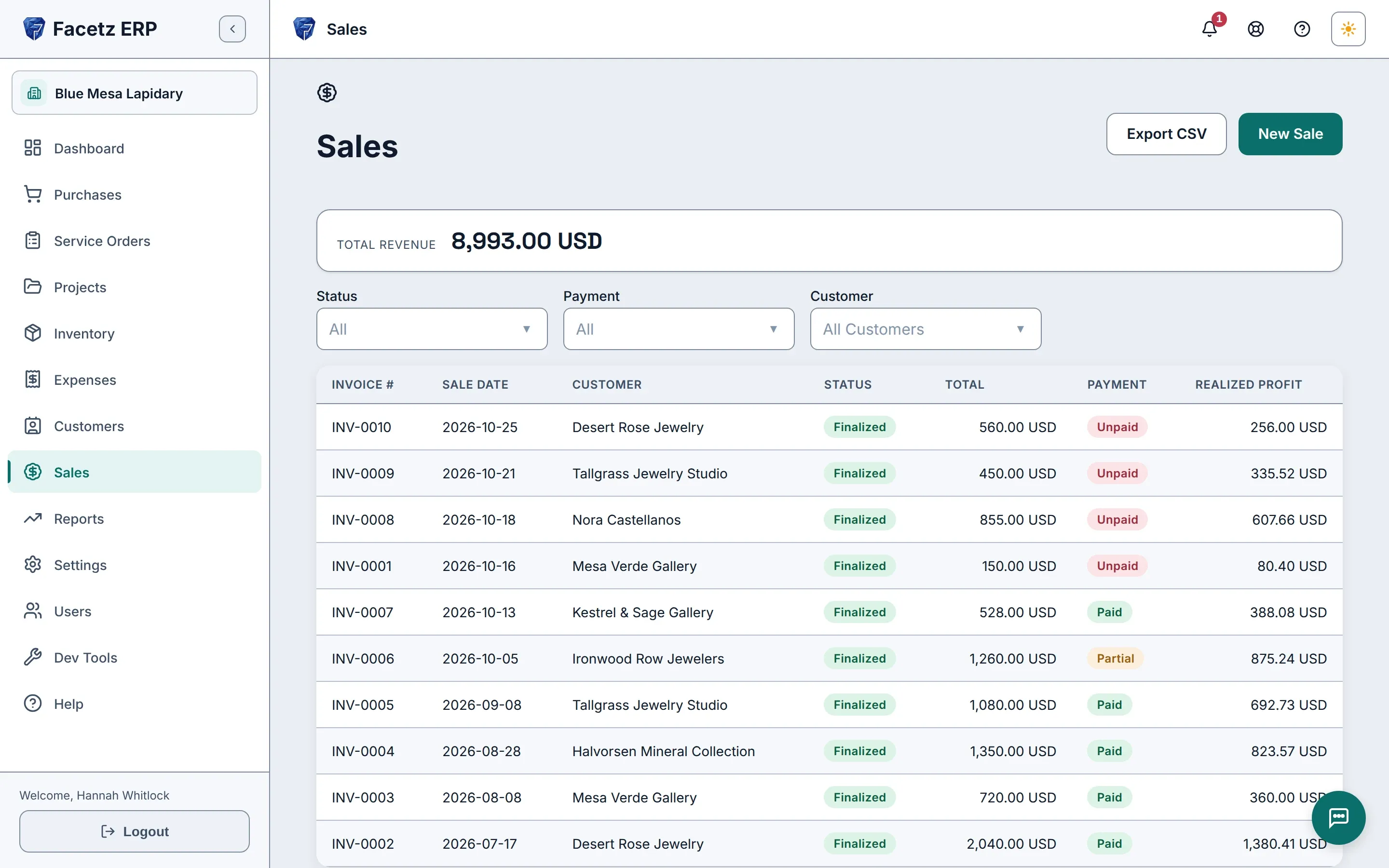Open the floating chat bubble button

pos(1338,817)
